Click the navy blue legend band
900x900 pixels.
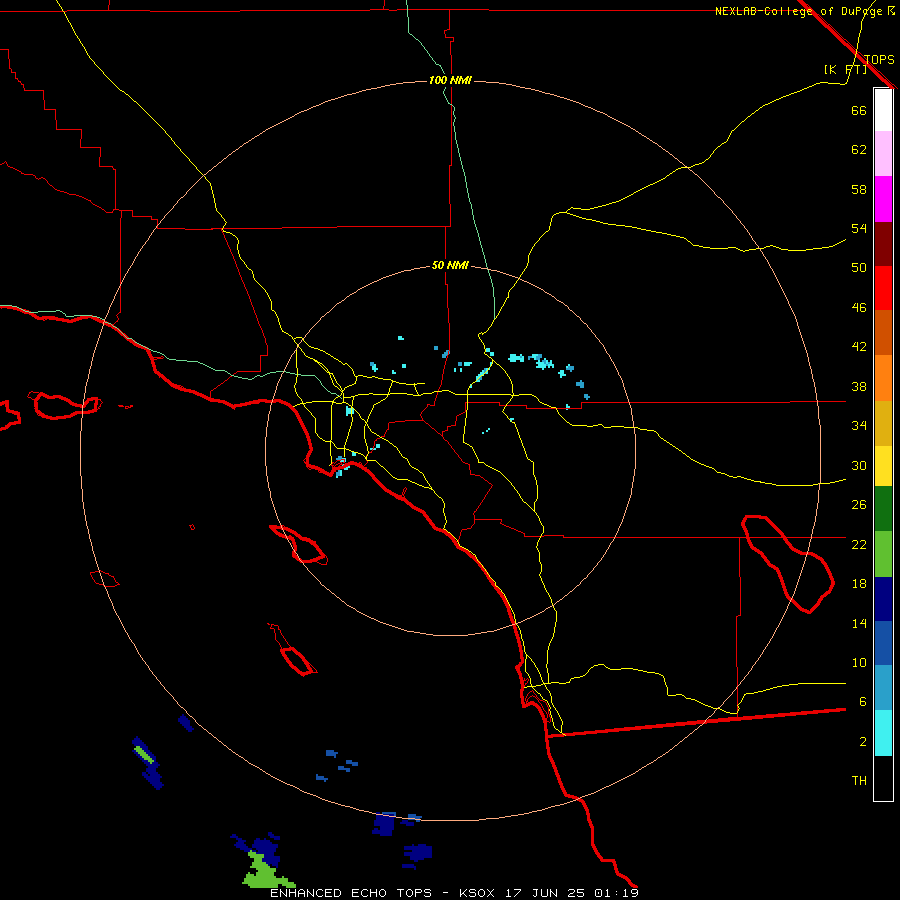point(883,599)
